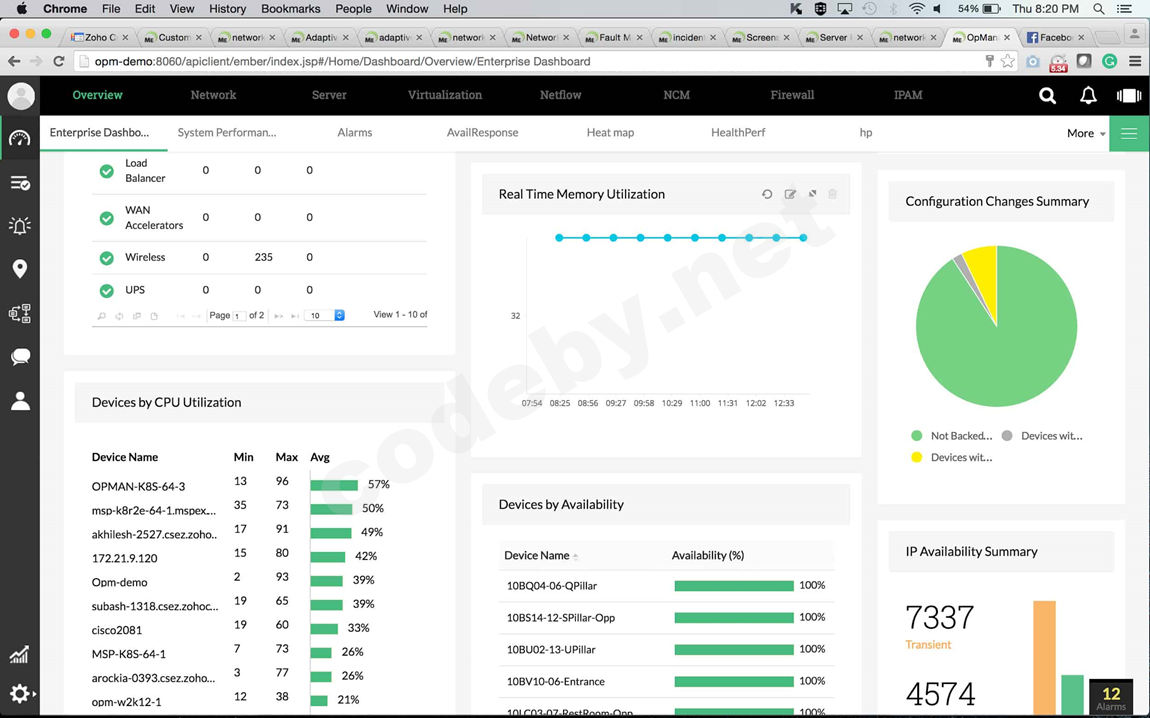Image resolution: width=1150 pixels, height=718 pixels.
Task: Open the Firewall top tab
Action: [792, 95]
